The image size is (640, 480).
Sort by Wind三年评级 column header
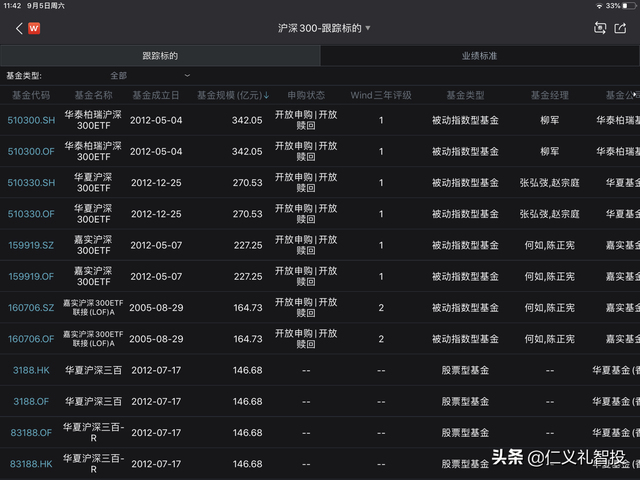coord(381,95)
